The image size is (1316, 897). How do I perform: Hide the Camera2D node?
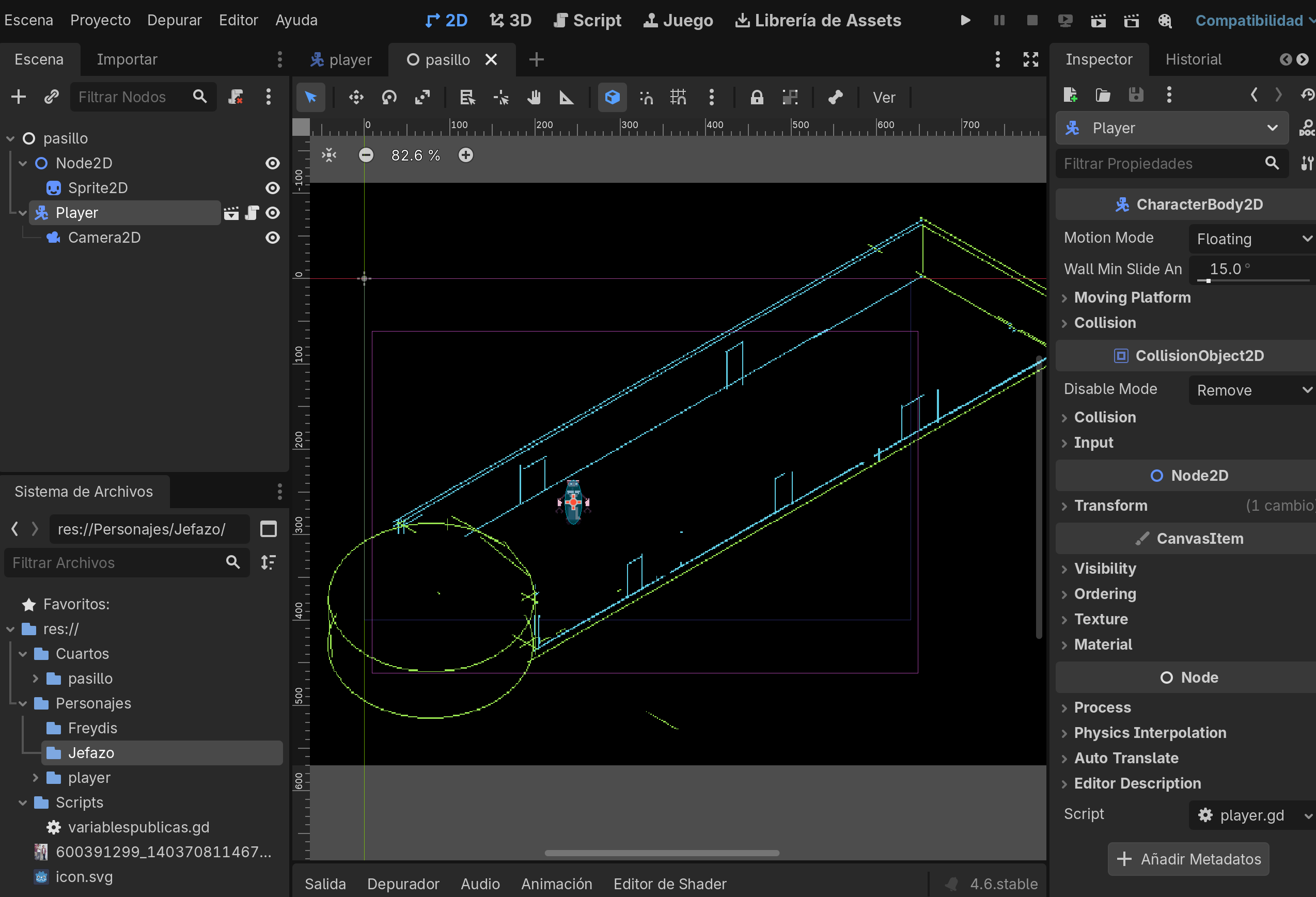272,238
